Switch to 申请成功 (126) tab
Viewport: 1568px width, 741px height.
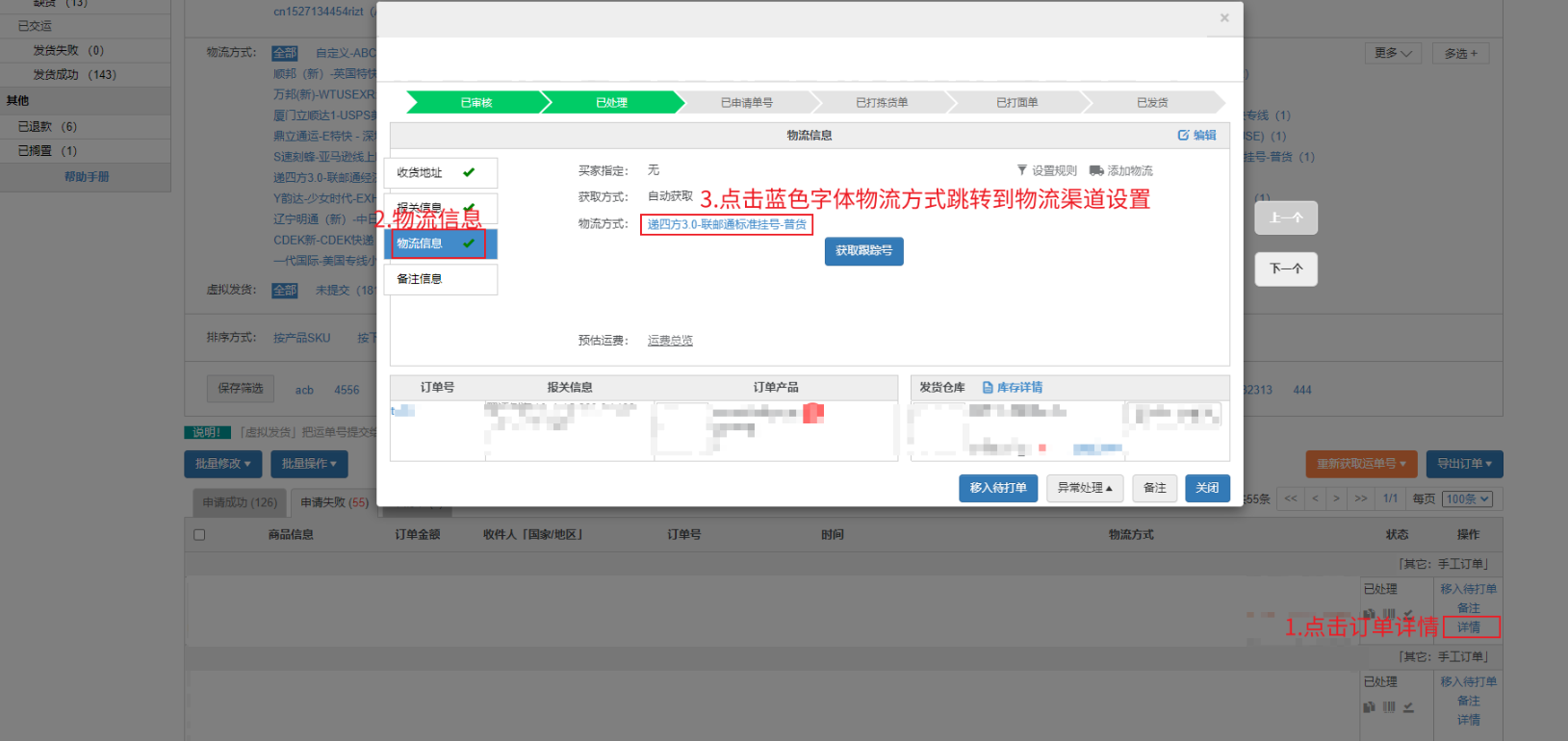[x=240, y=502]
